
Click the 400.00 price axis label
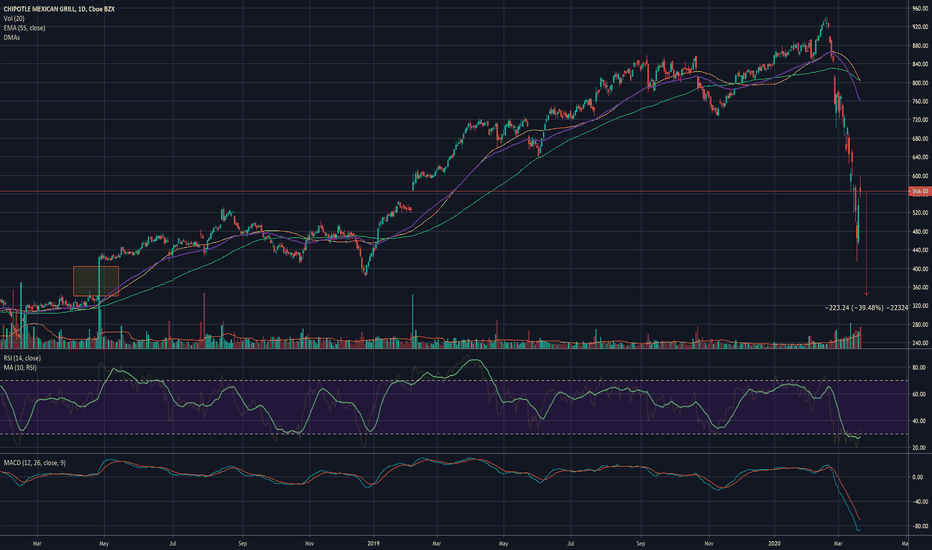920,269
